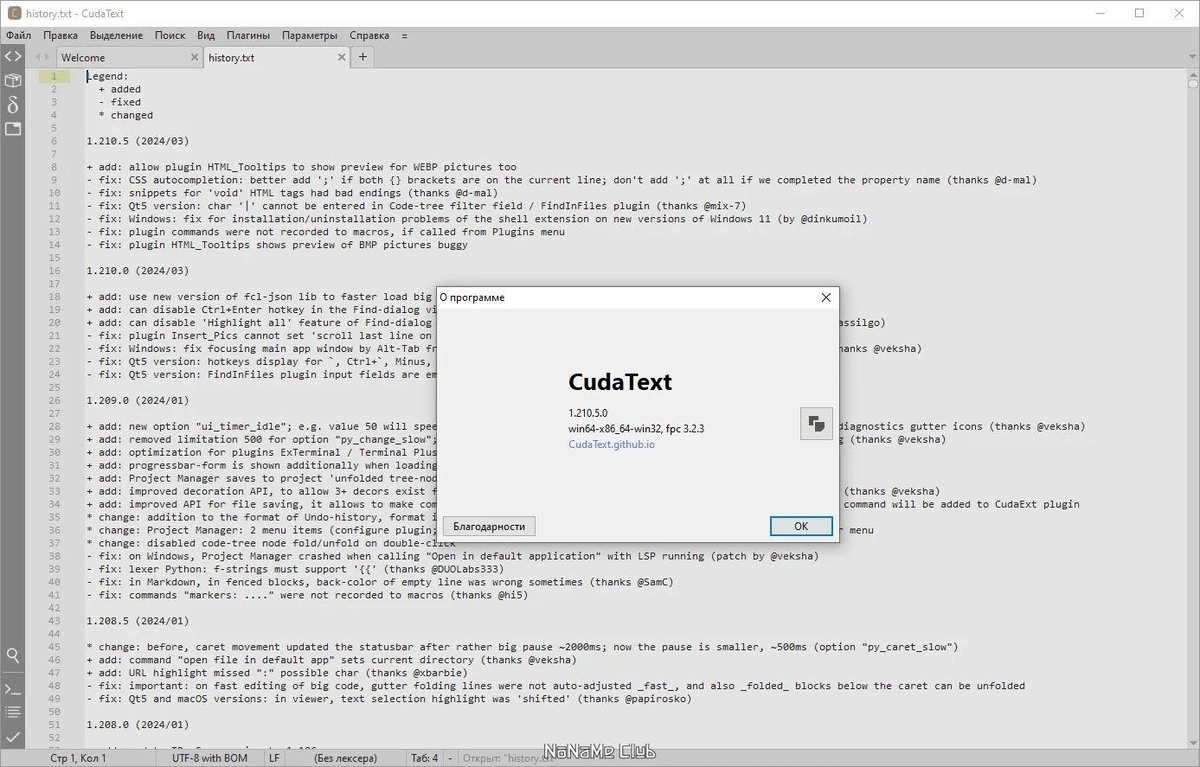Open the Справка menu
The height and width of the screenshot is (767, 1200).
point(370,35)
